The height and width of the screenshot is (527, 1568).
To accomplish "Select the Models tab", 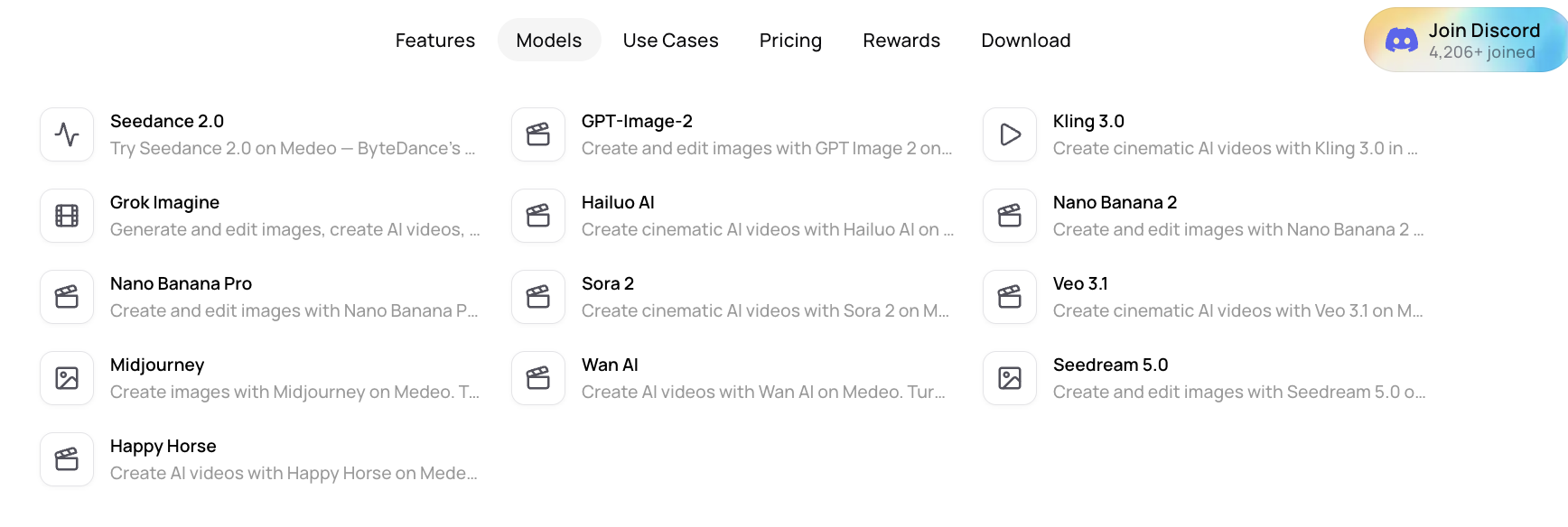I will 549,41.
